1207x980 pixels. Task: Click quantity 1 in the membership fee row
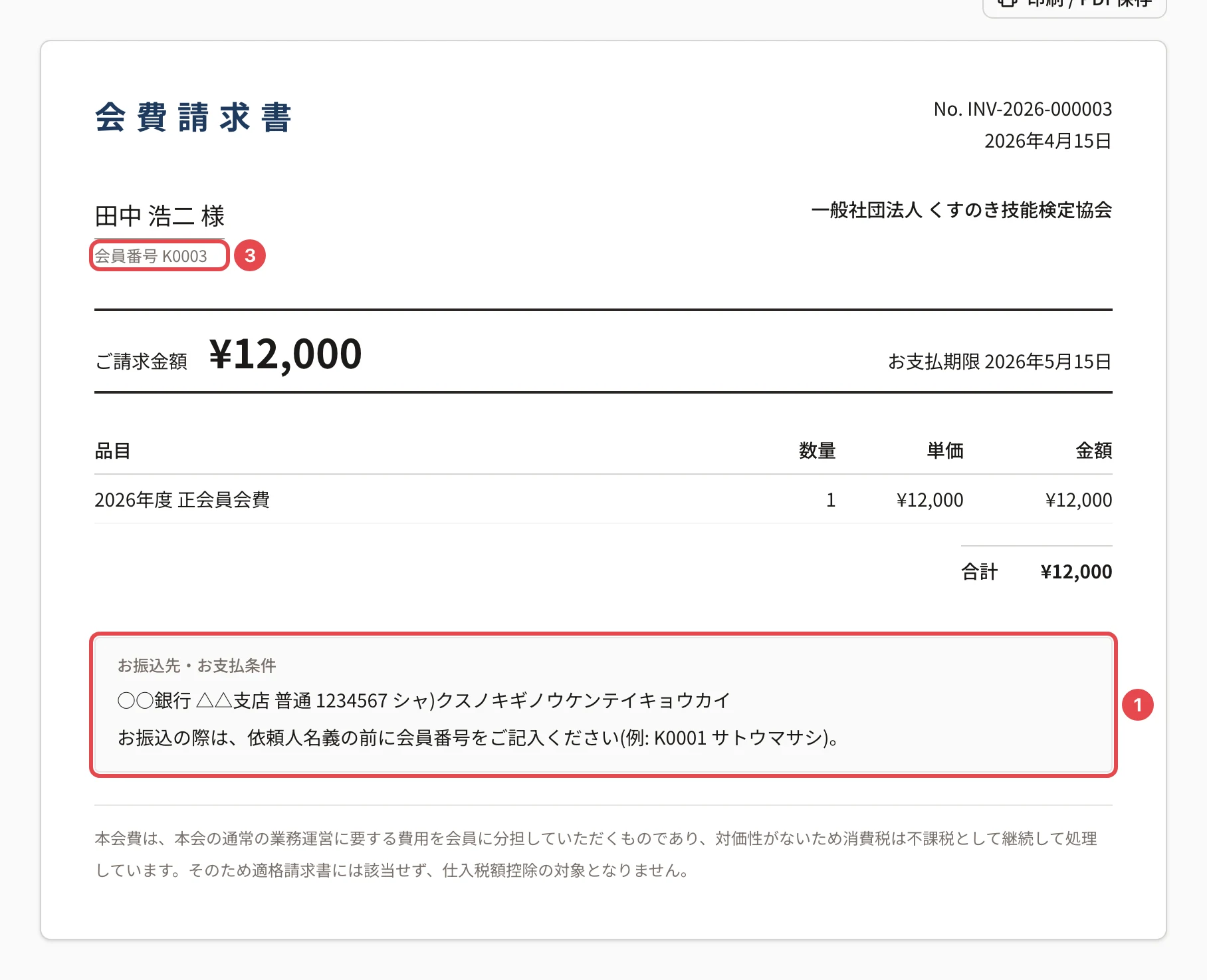click(x=831, y=500)
